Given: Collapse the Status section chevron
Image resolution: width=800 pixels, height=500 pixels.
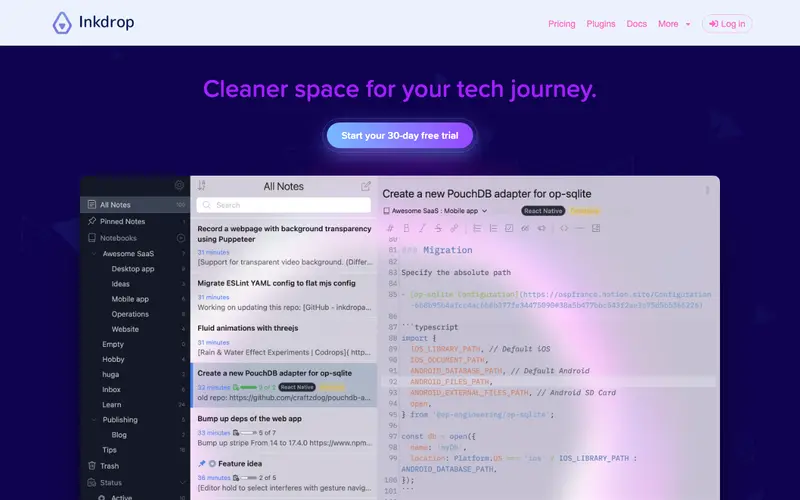Looking at the screenshot, I should point(182,483).
